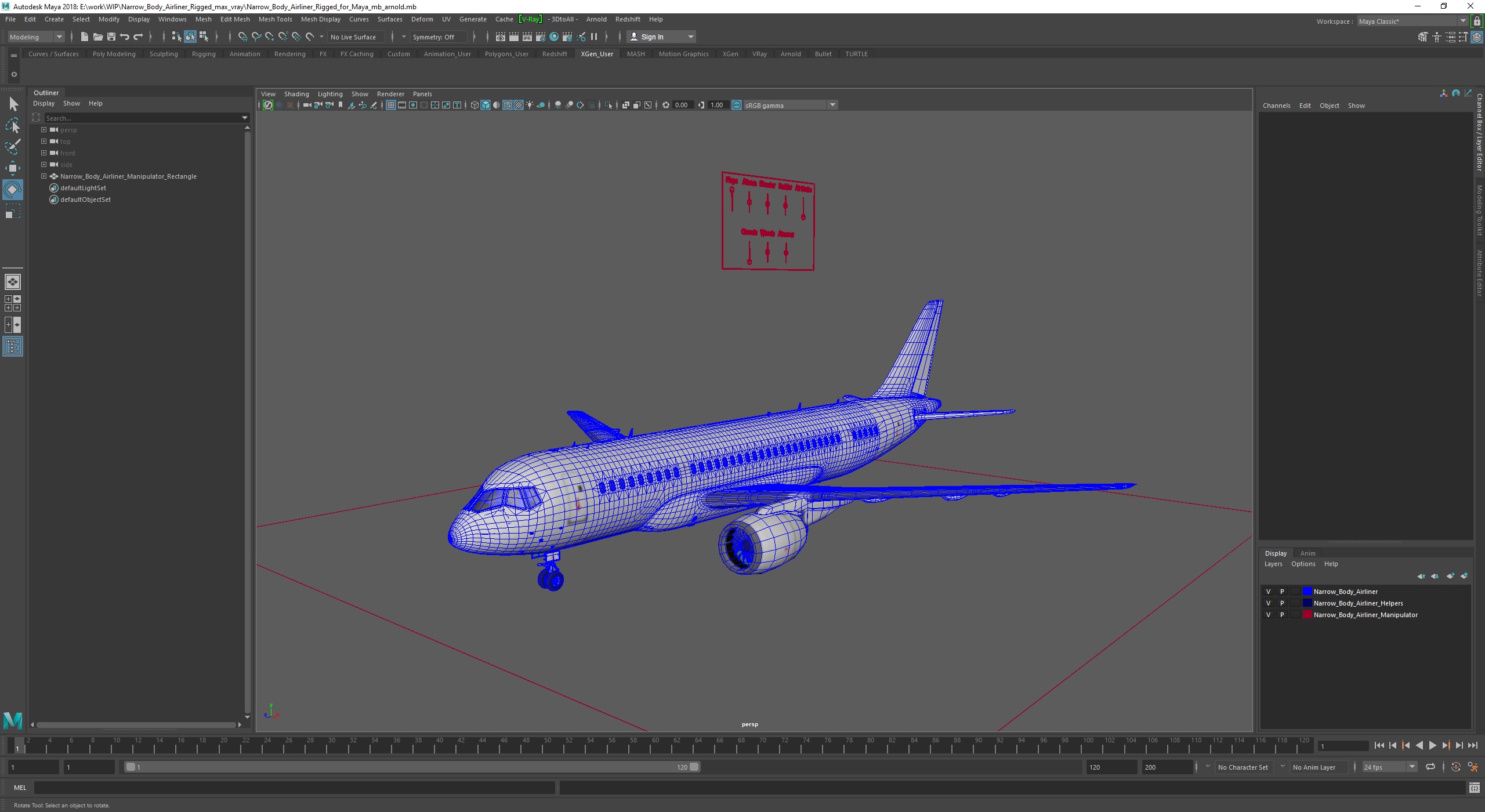Open the viewport Shading menu
The height and width of the screenshot is (812, 1485).
(x=296, y=94)
